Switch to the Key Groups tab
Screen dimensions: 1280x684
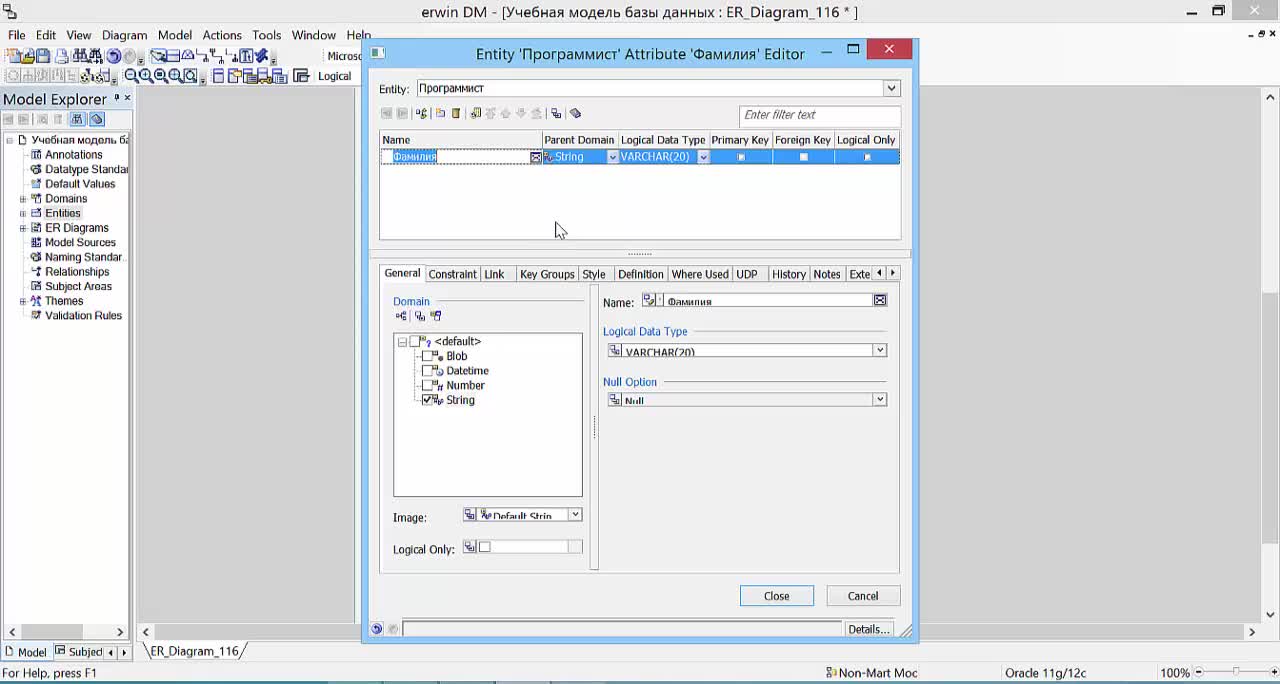547,274
